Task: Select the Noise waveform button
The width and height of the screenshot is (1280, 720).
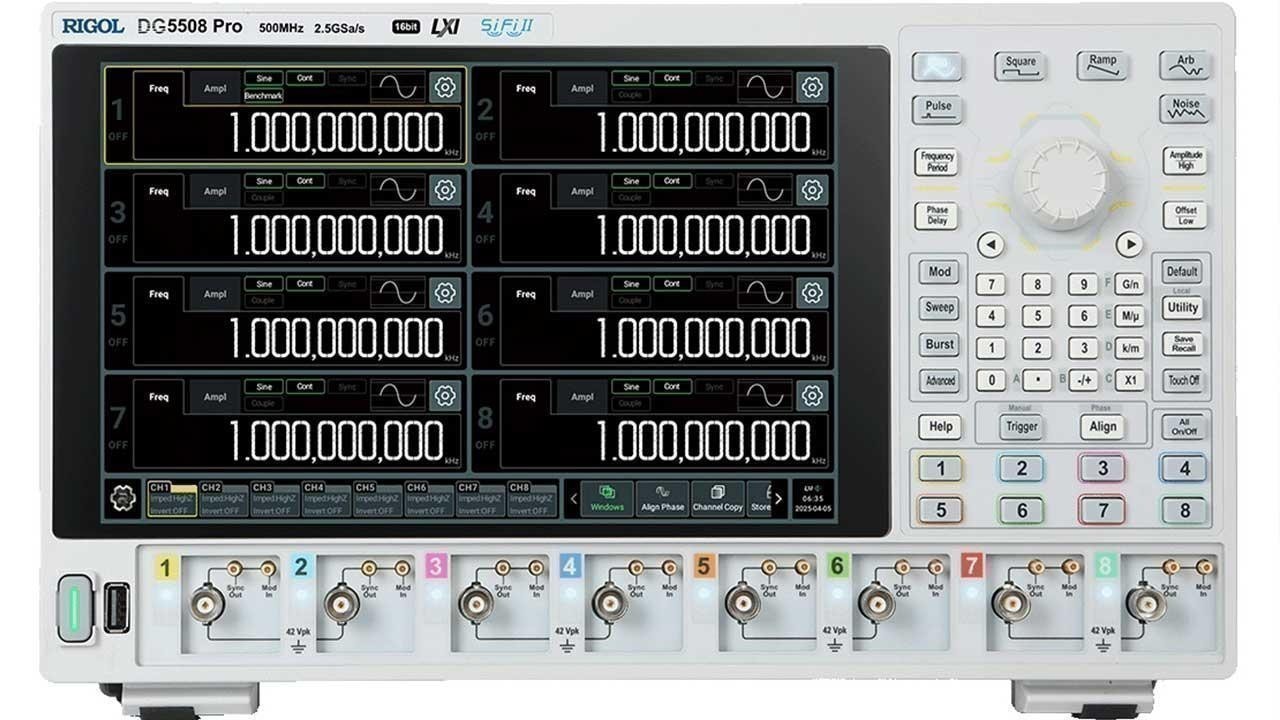Action: (x=1186, y=107)
